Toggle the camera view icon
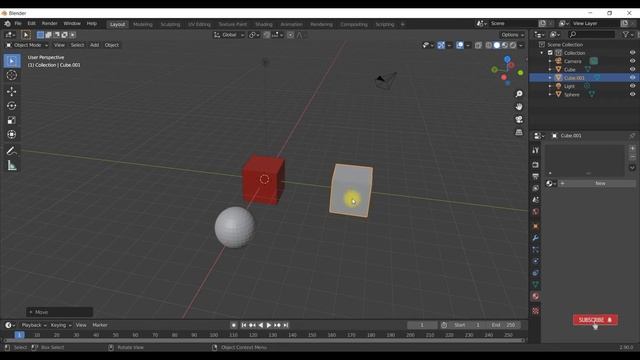The width and height of the screenshot is (640, 360). [519, 119]
